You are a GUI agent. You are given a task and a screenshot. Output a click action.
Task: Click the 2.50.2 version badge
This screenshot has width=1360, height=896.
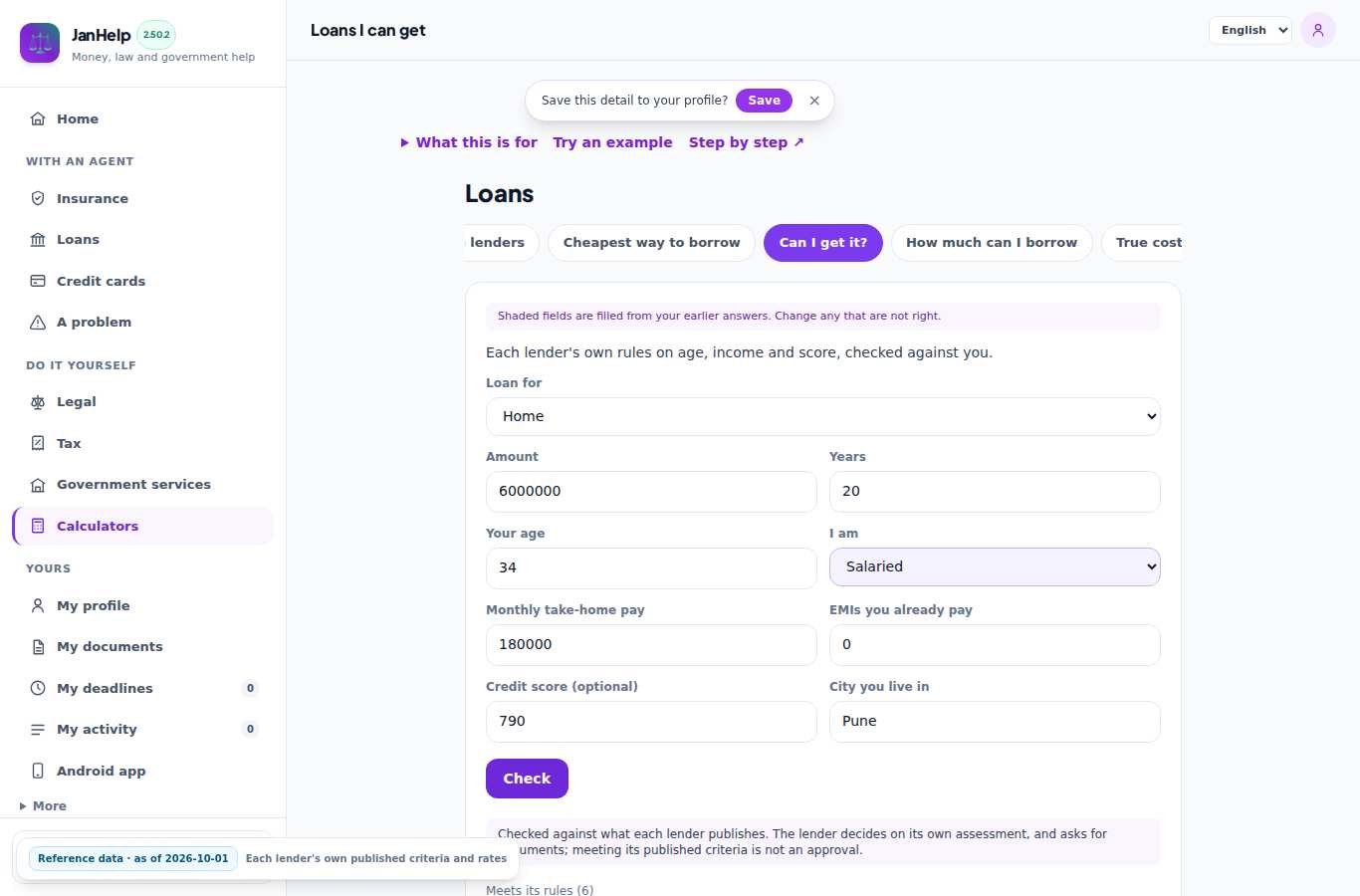pyautogui.click(x=156, y=34)
